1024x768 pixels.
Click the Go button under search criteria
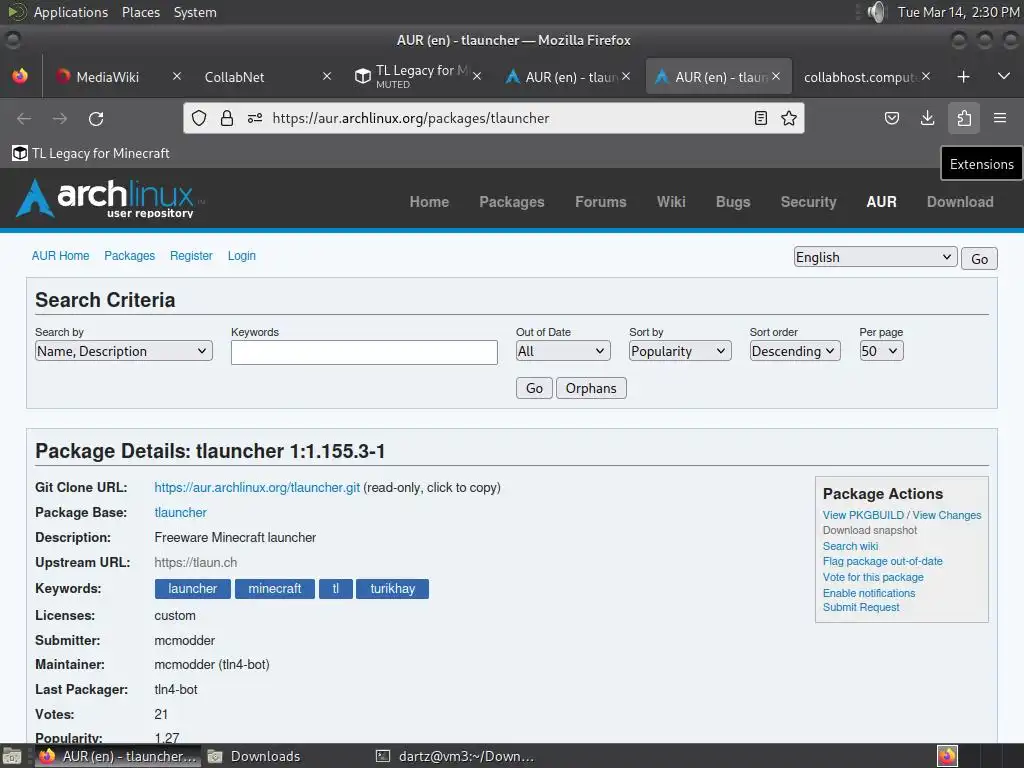click(x=534, y=388)
